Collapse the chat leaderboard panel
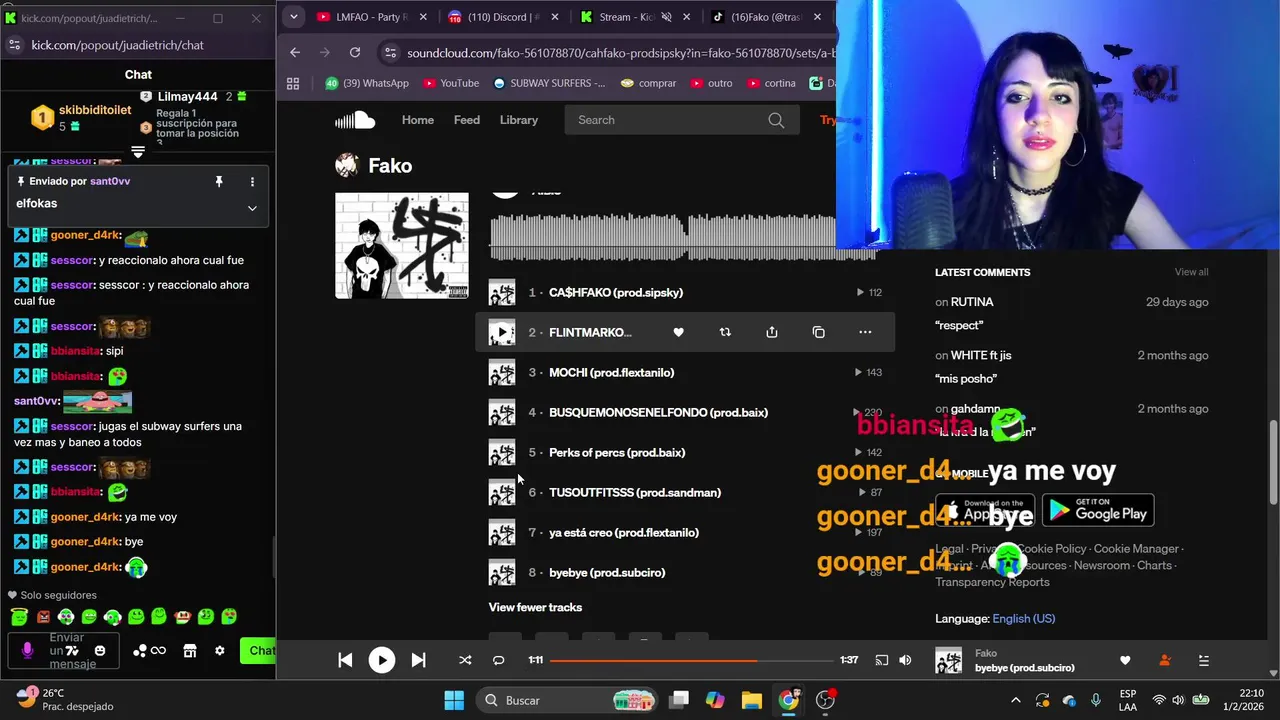This screenshot has width=1280, height=720. [138, 152]
